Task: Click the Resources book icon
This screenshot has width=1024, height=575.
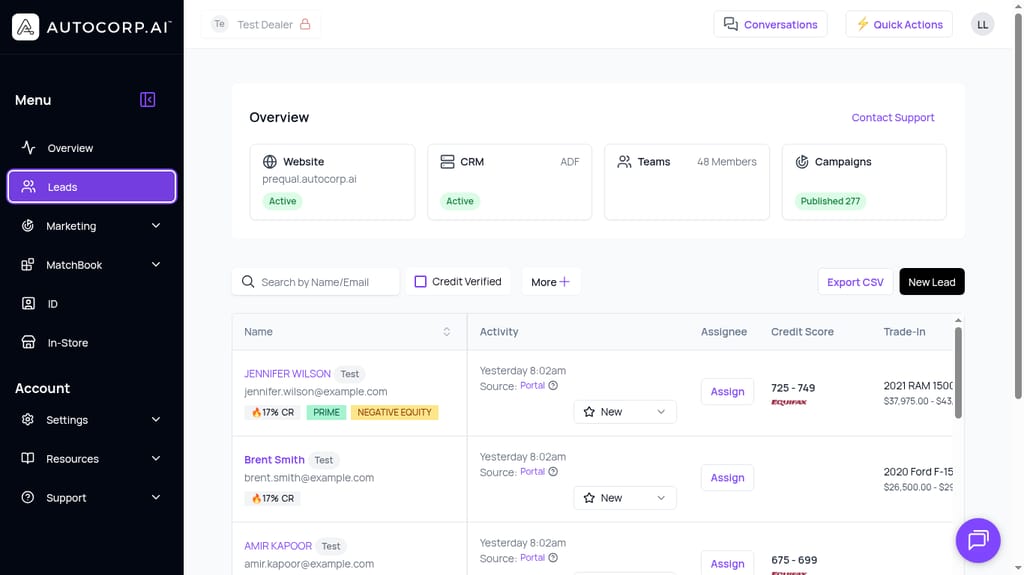Action: coord(27,458)
